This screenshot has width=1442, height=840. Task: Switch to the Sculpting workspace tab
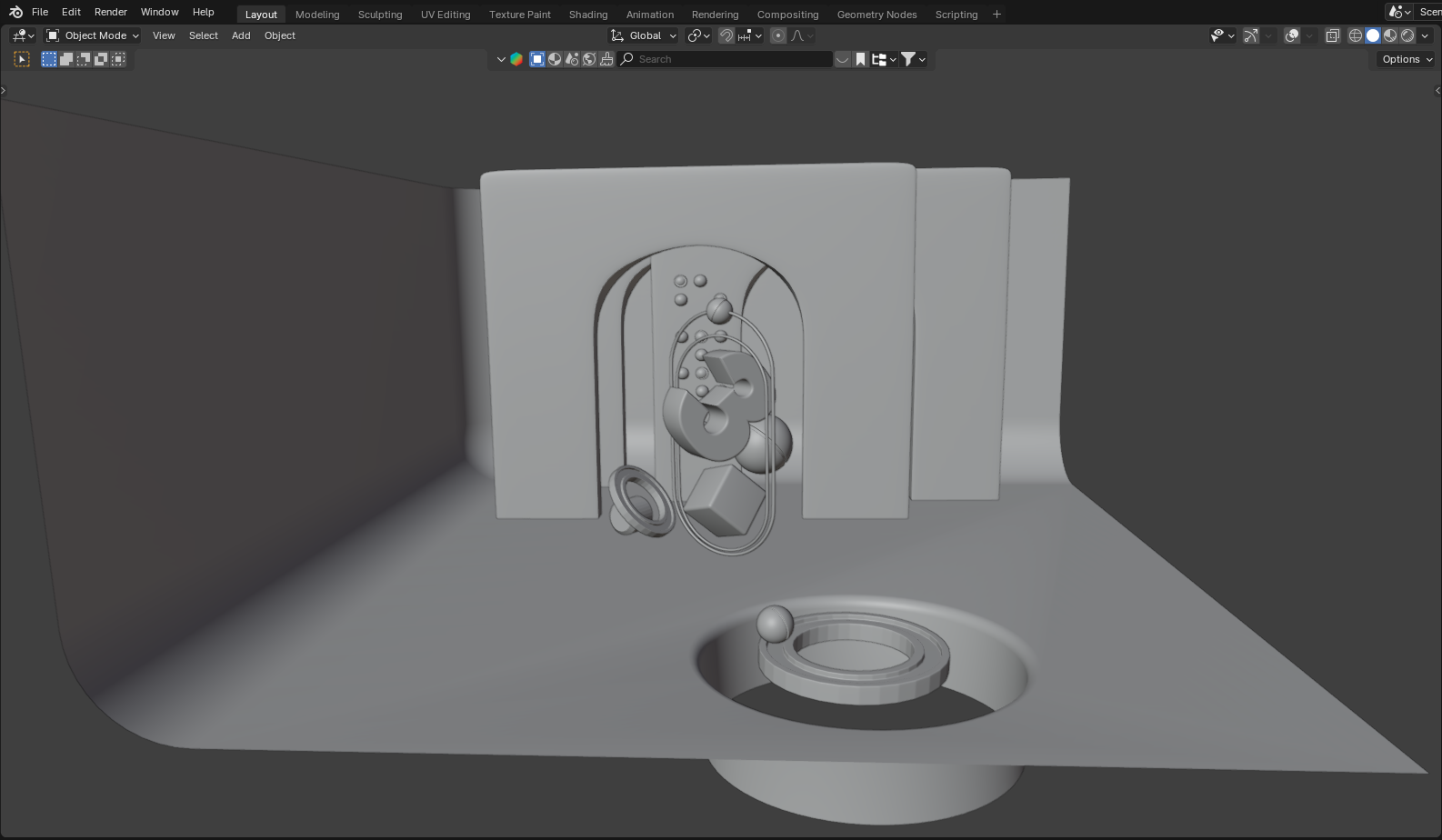(379, 15)
